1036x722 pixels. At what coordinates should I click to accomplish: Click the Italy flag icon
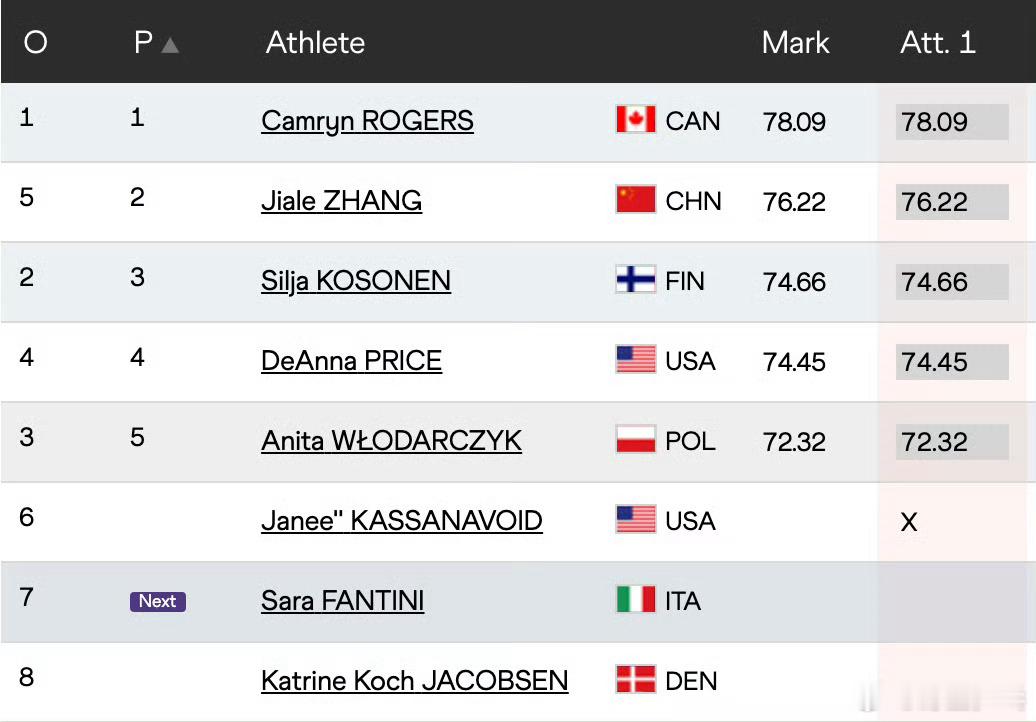click(x=636, y=599)
